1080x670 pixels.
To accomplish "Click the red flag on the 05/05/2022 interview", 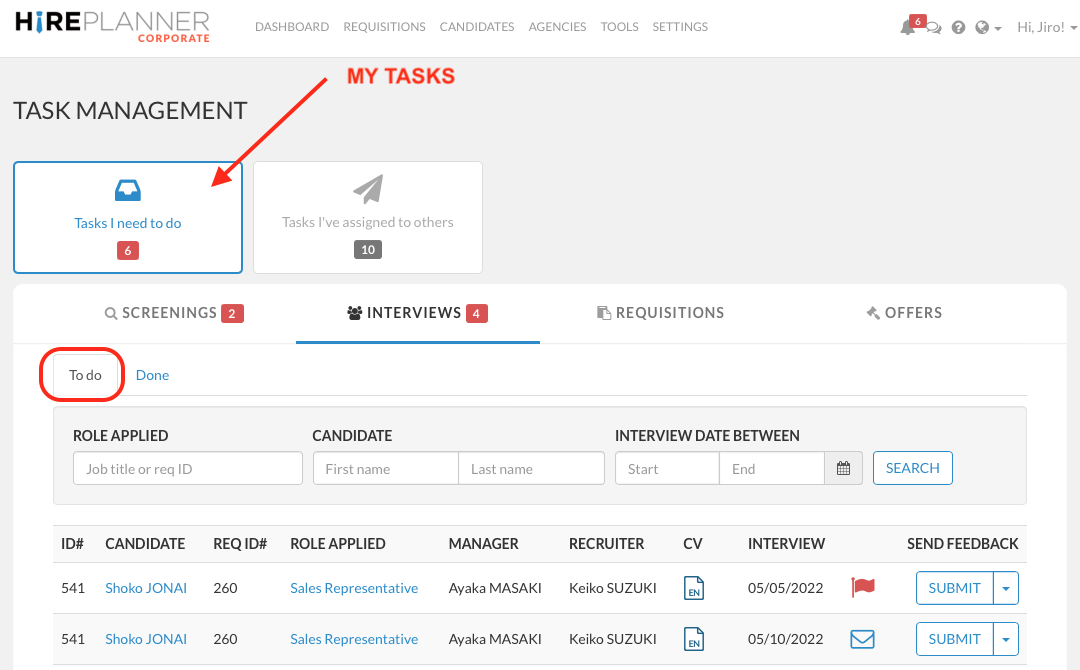I will point(862,587).
